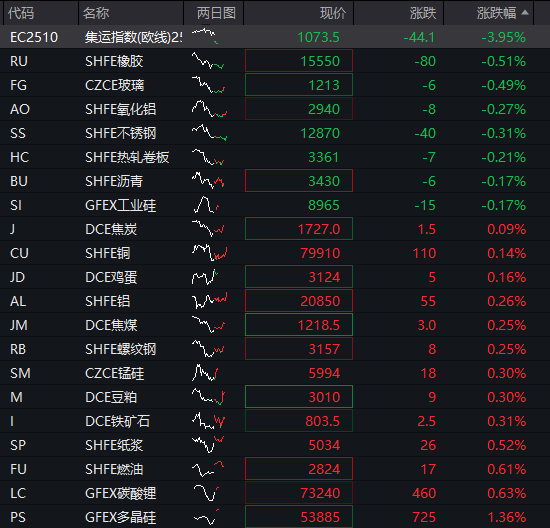Click the 5994 price value

coord(324,373)
